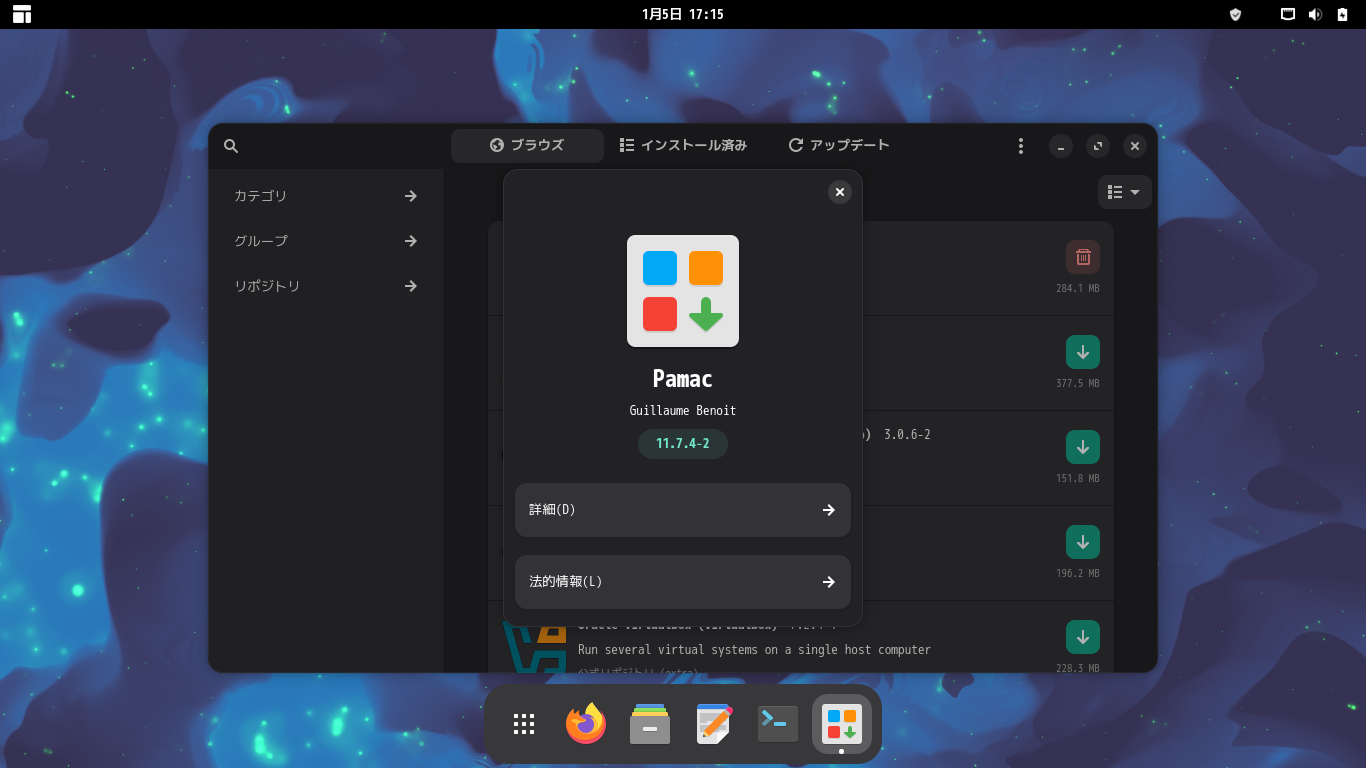Expand the リポジトリ sidebar entry
1366x768 pixels.
326,286
